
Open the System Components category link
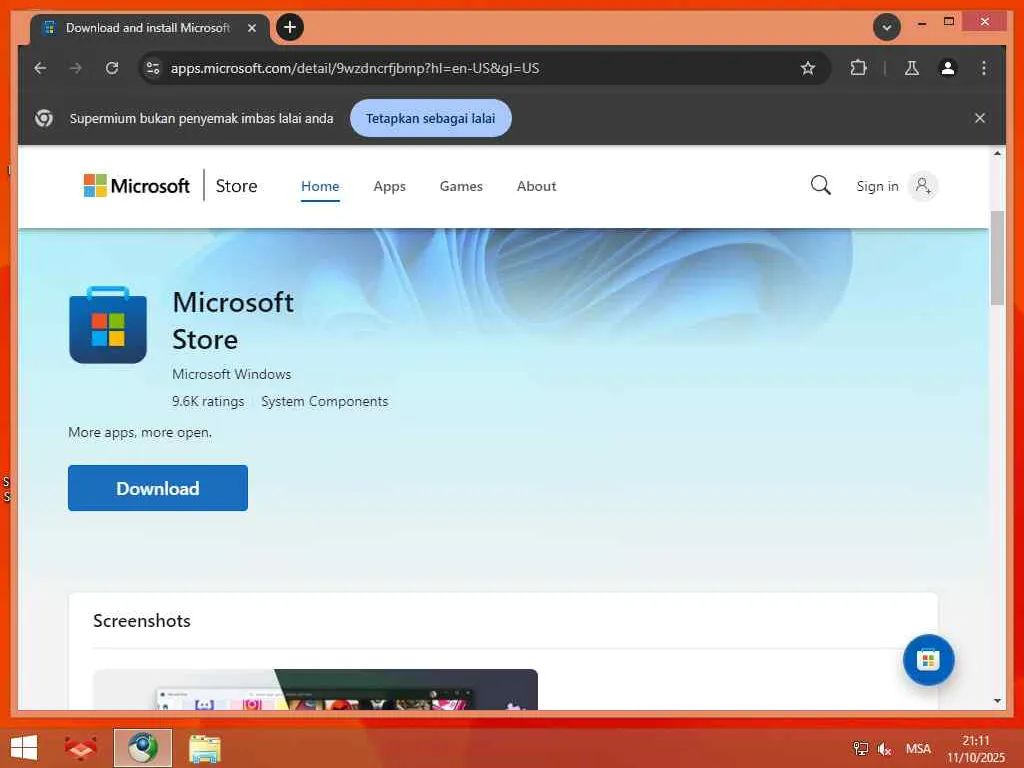click(325, 401)
